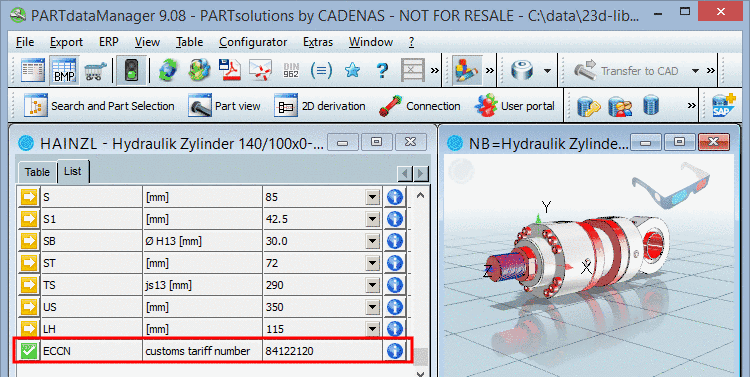Click green checkmark icon for ECCN

[x=29, y=351]
